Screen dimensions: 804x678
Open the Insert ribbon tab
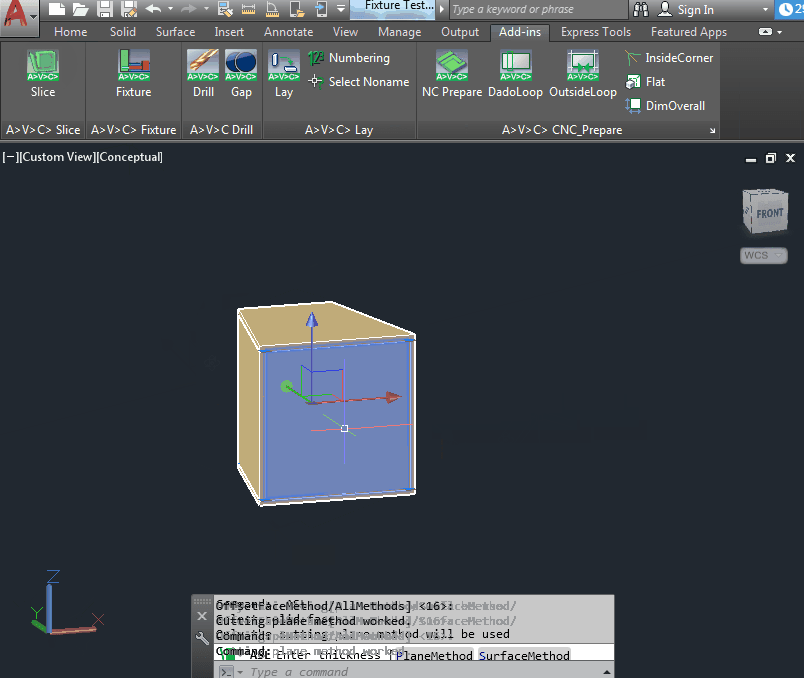(229, 32)
